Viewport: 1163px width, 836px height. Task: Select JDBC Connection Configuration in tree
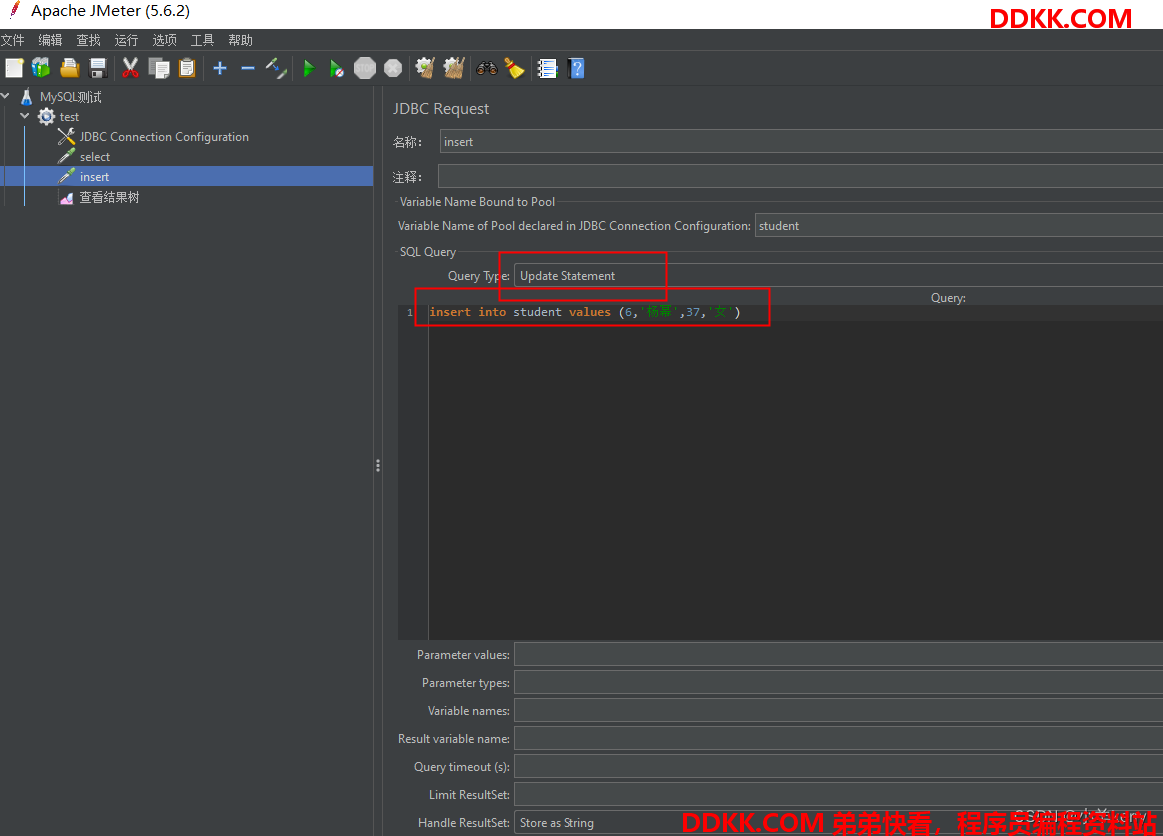(x=164, y=136)
